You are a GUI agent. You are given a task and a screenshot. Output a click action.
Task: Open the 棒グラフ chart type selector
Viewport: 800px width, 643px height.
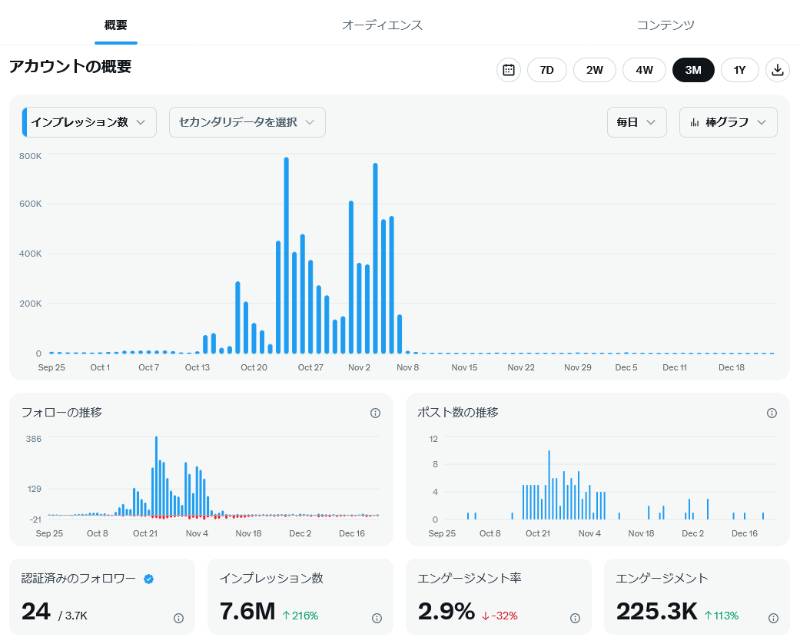[728, 122]
